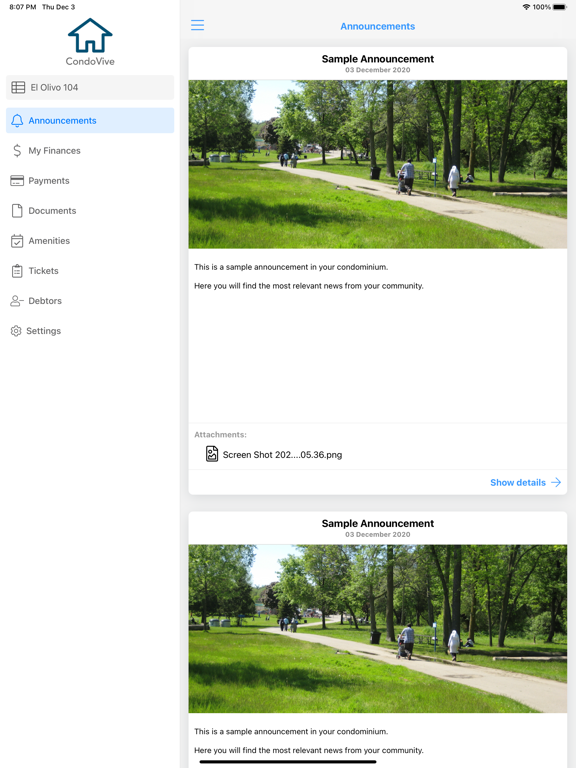Open the hamburger menu icon
The height and width of the screenshot is (768, 576).
tap(197, 25)
